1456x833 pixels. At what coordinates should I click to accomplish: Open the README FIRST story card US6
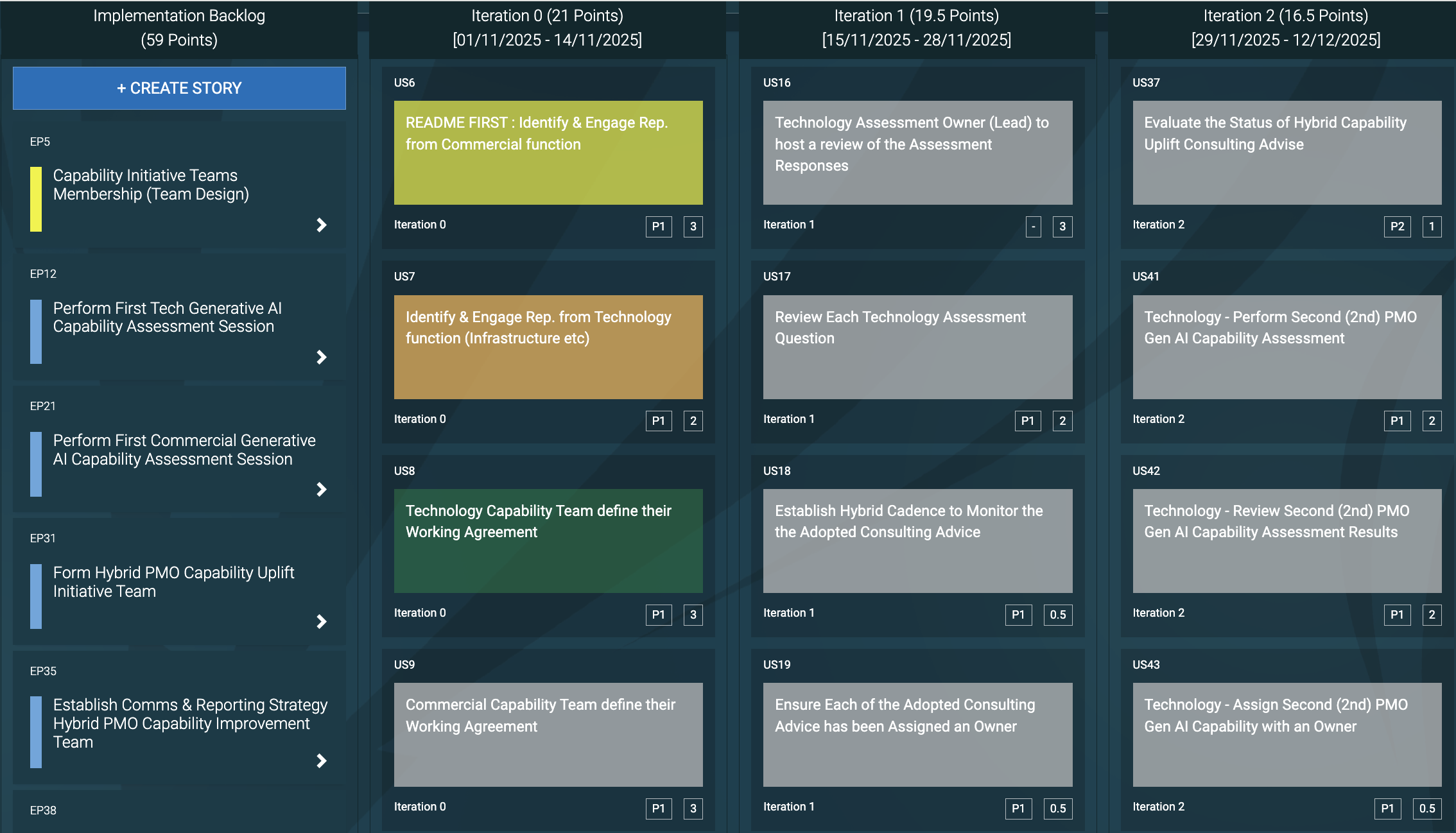click(x=548, y=153)
